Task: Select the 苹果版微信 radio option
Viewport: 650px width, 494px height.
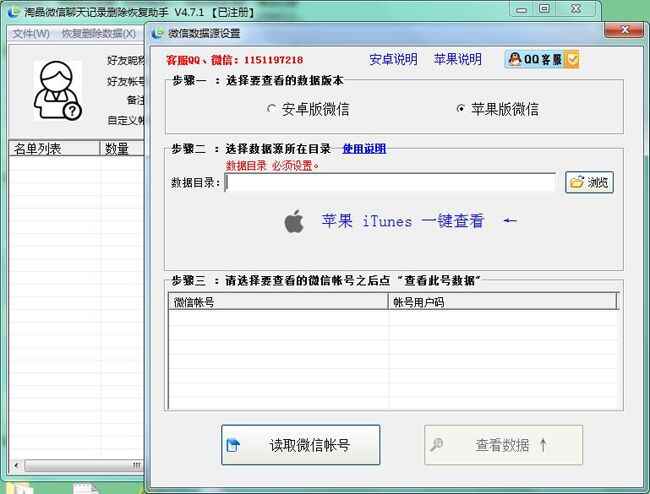Action: pyautogui.click(x=460, y=108)
